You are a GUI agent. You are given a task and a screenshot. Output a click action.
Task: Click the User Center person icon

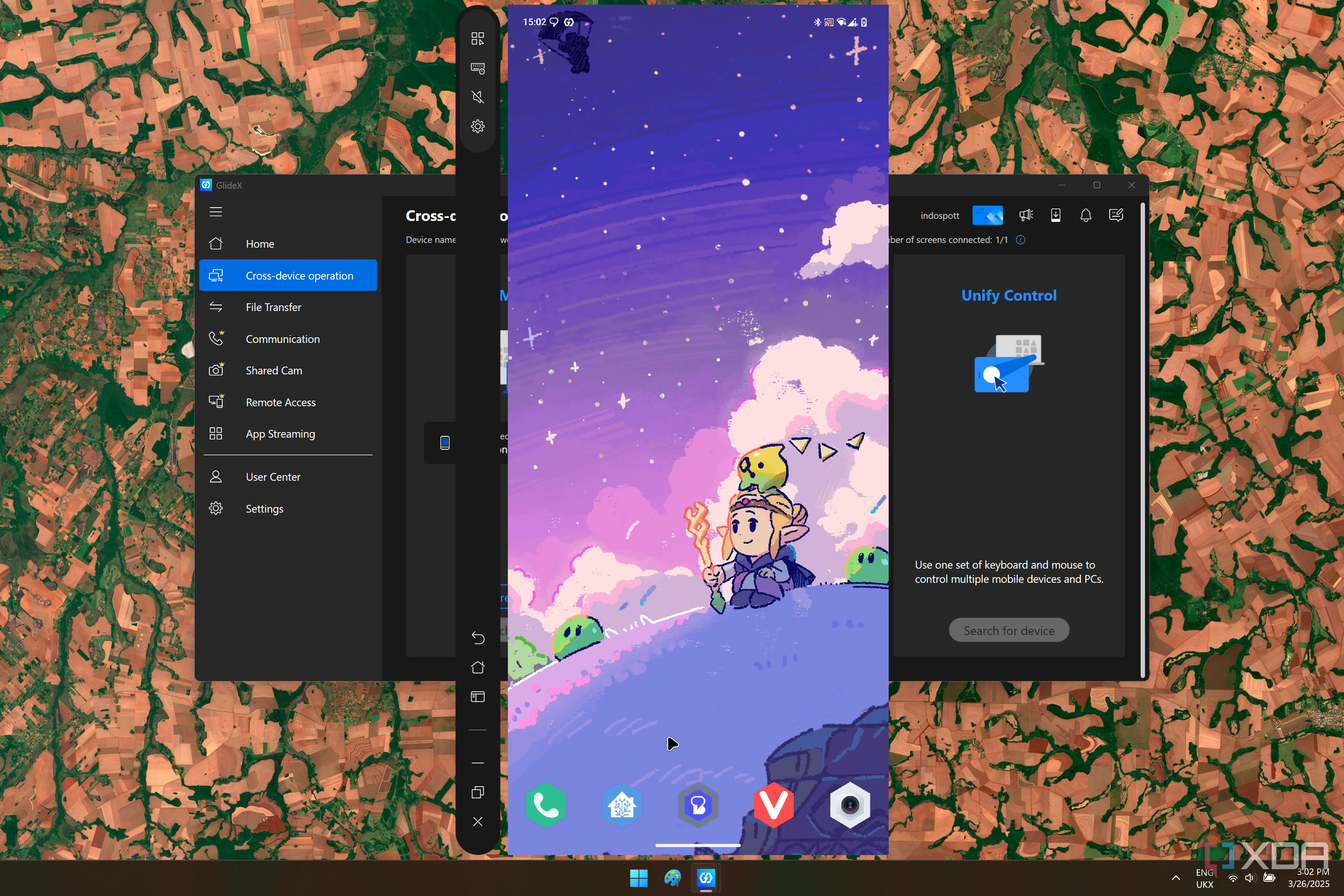(x=215, y=476)
